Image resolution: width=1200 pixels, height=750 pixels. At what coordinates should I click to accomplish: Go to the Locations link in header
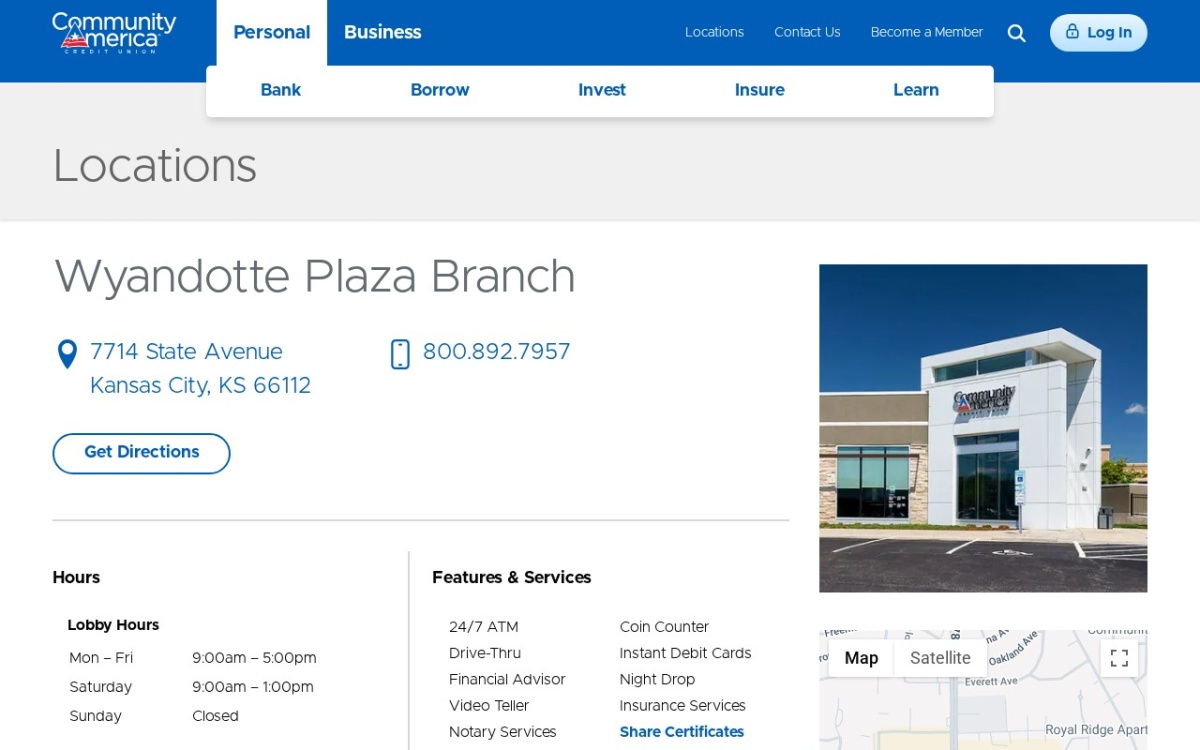click(x=714, y=32)
